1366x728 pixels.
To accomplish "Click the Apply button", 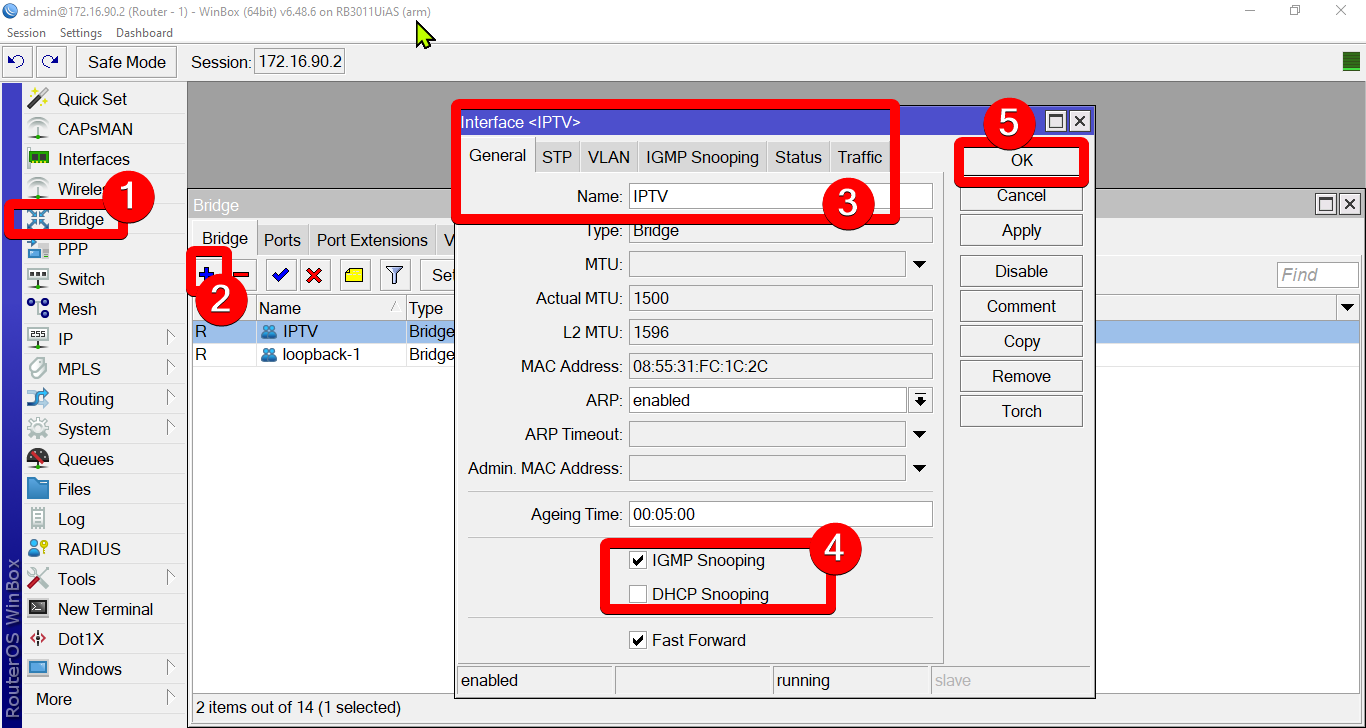I will [1021, 230].
